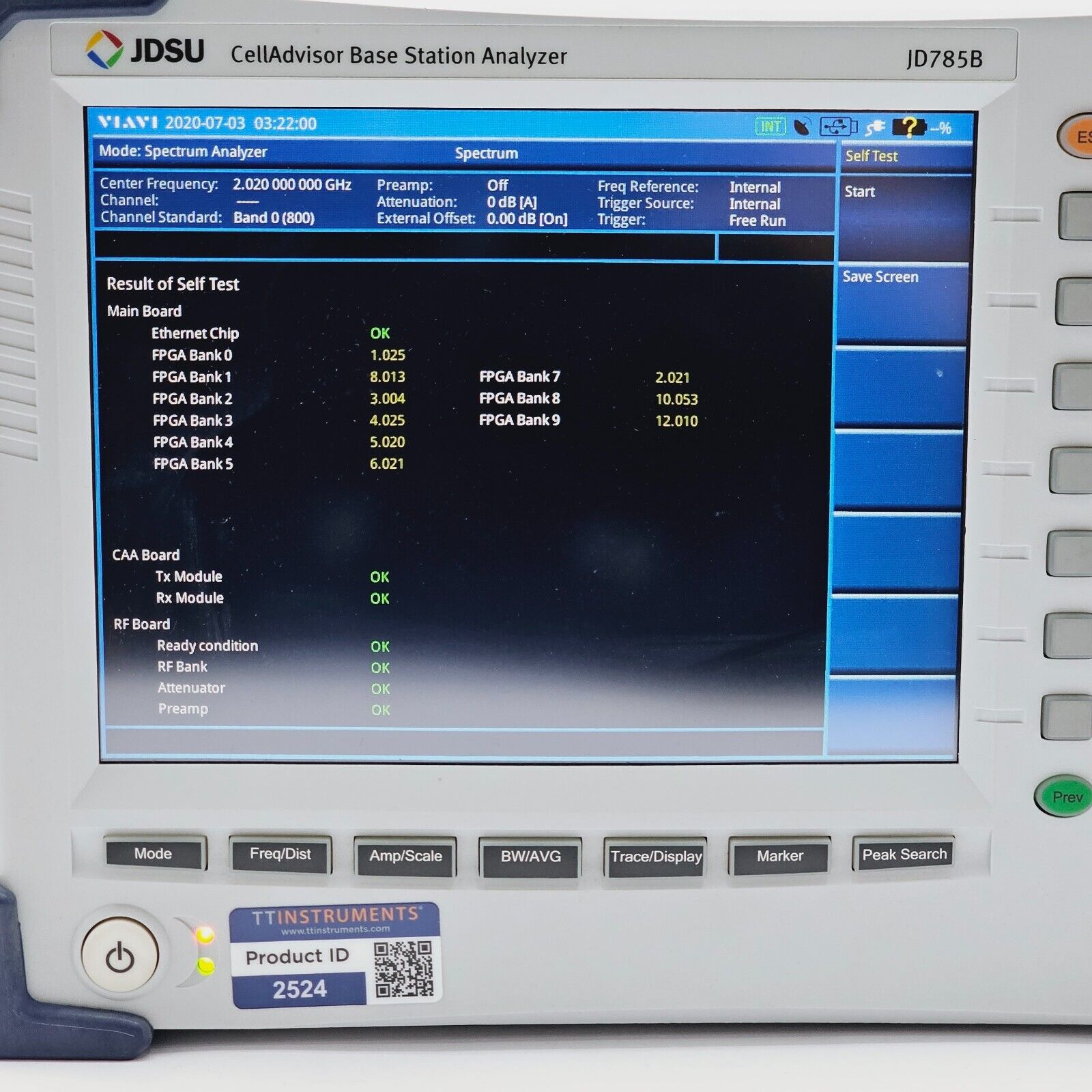Click the AC power plug icon
This screenshot has width=1092, height=1092.
(x=875, y=127)
